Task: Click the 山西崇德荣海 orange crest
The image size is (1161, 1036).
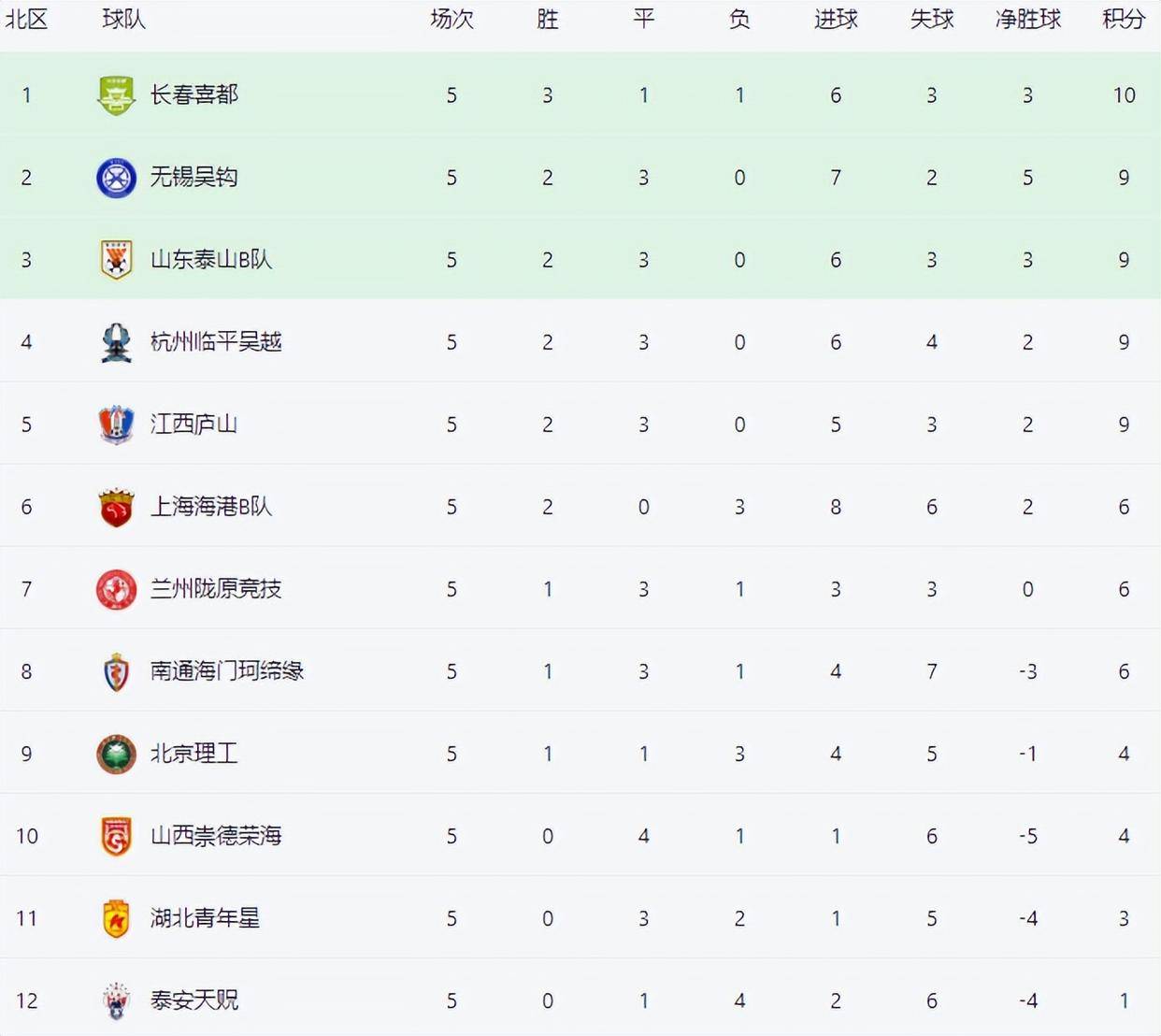Action: click(x=116, y=836)
